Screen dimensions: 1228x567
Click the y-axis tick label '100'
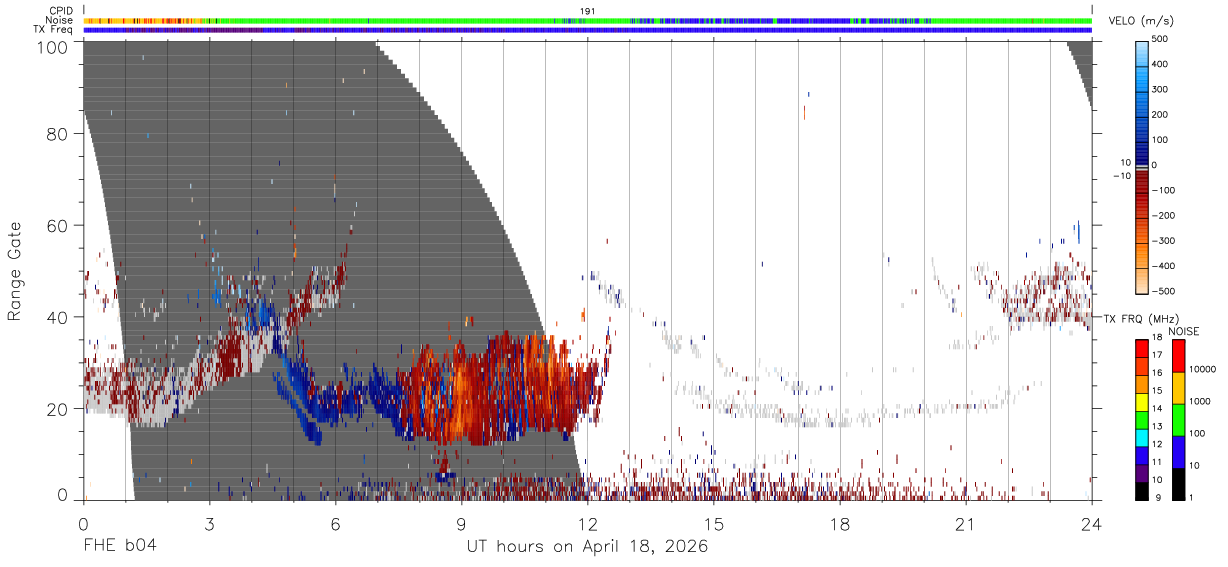(x=52, y=46)
